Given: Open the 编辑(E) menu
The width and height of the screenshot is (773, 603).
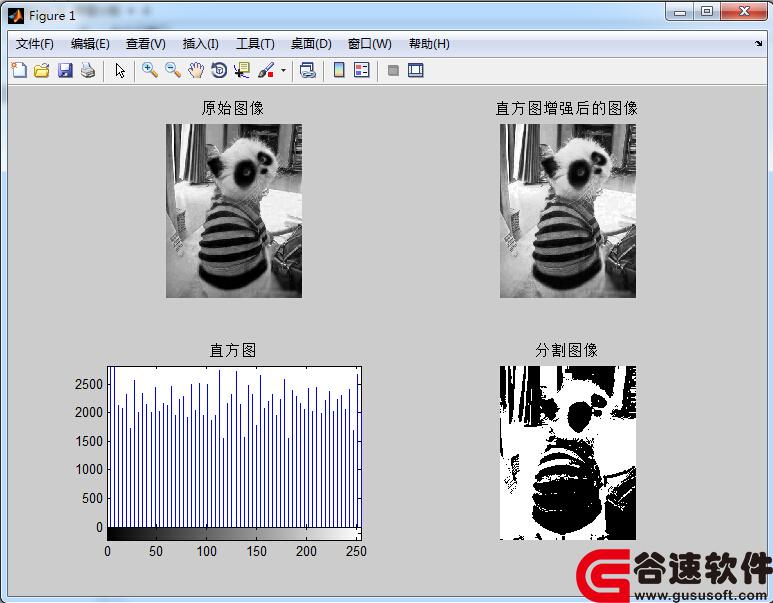Looking at the screenshot, I should pos(90,44).
